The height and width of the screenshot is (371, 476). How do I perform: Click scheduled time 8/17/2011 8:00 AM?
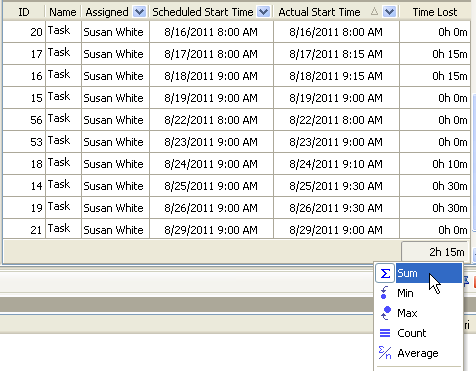click(211, 54)
